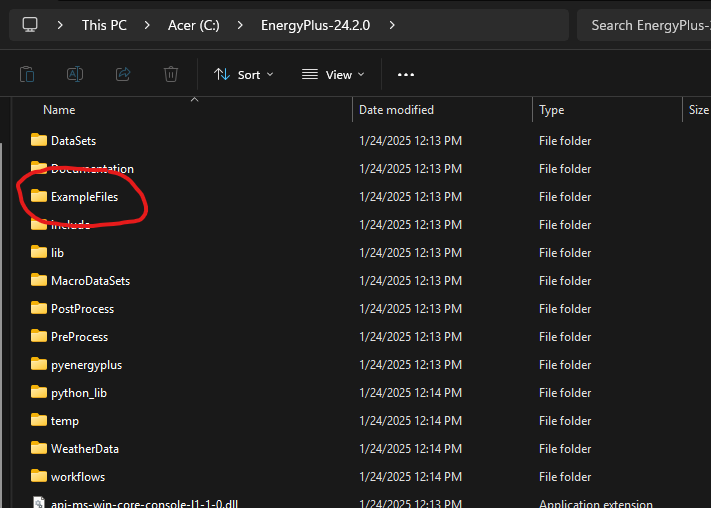The height and width of the screenshot is (508, 711).
Task: Select the DataSets folder icon
Action: tap(39, 141)
